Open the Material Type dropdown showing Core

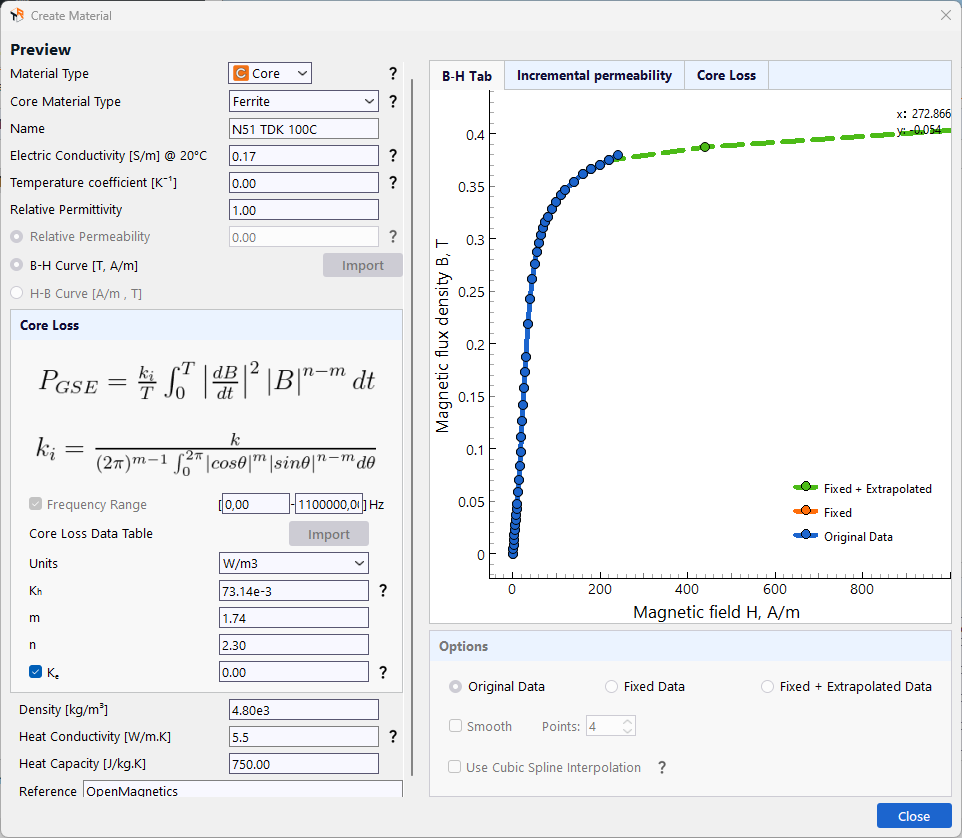click(270, 73)
